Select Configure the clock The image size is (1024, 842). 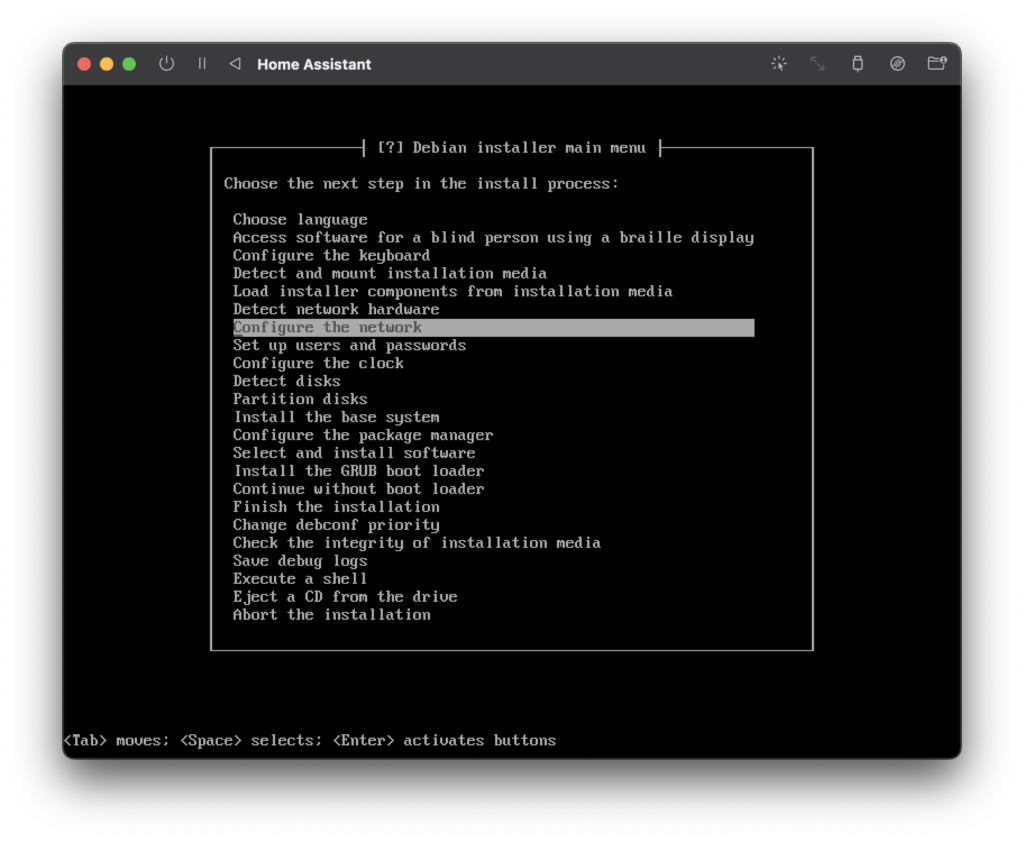point(493,363)
